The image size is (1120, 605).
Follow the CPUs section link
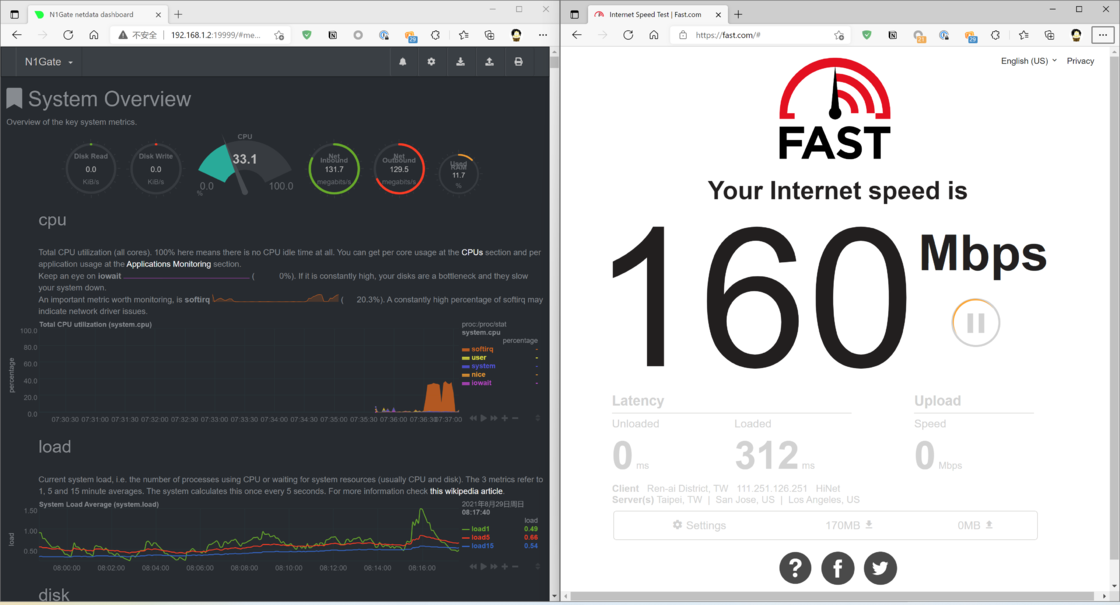tap(472, 252)
